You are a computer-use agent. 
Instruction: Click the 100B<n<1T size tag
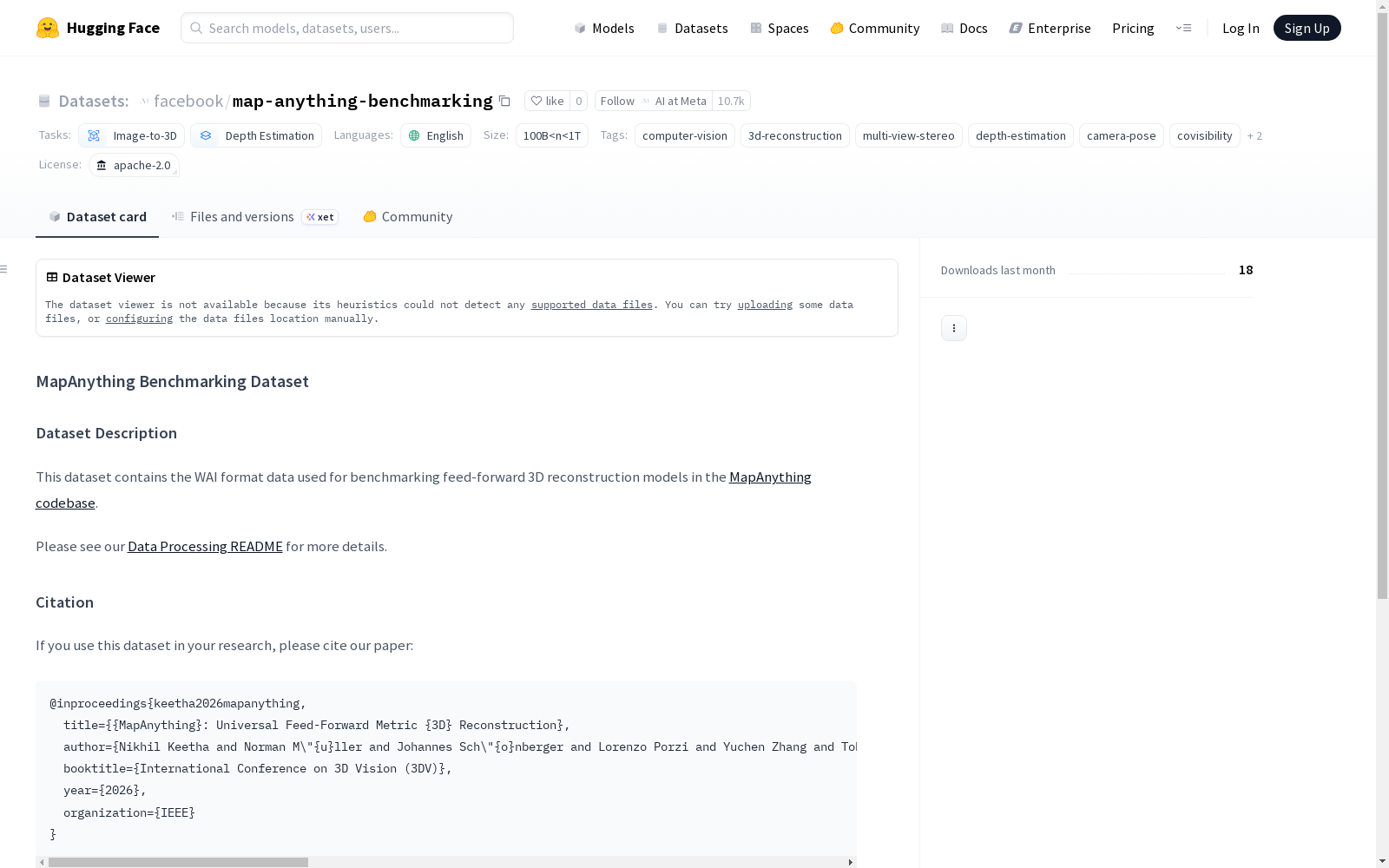tap(552, 135)
